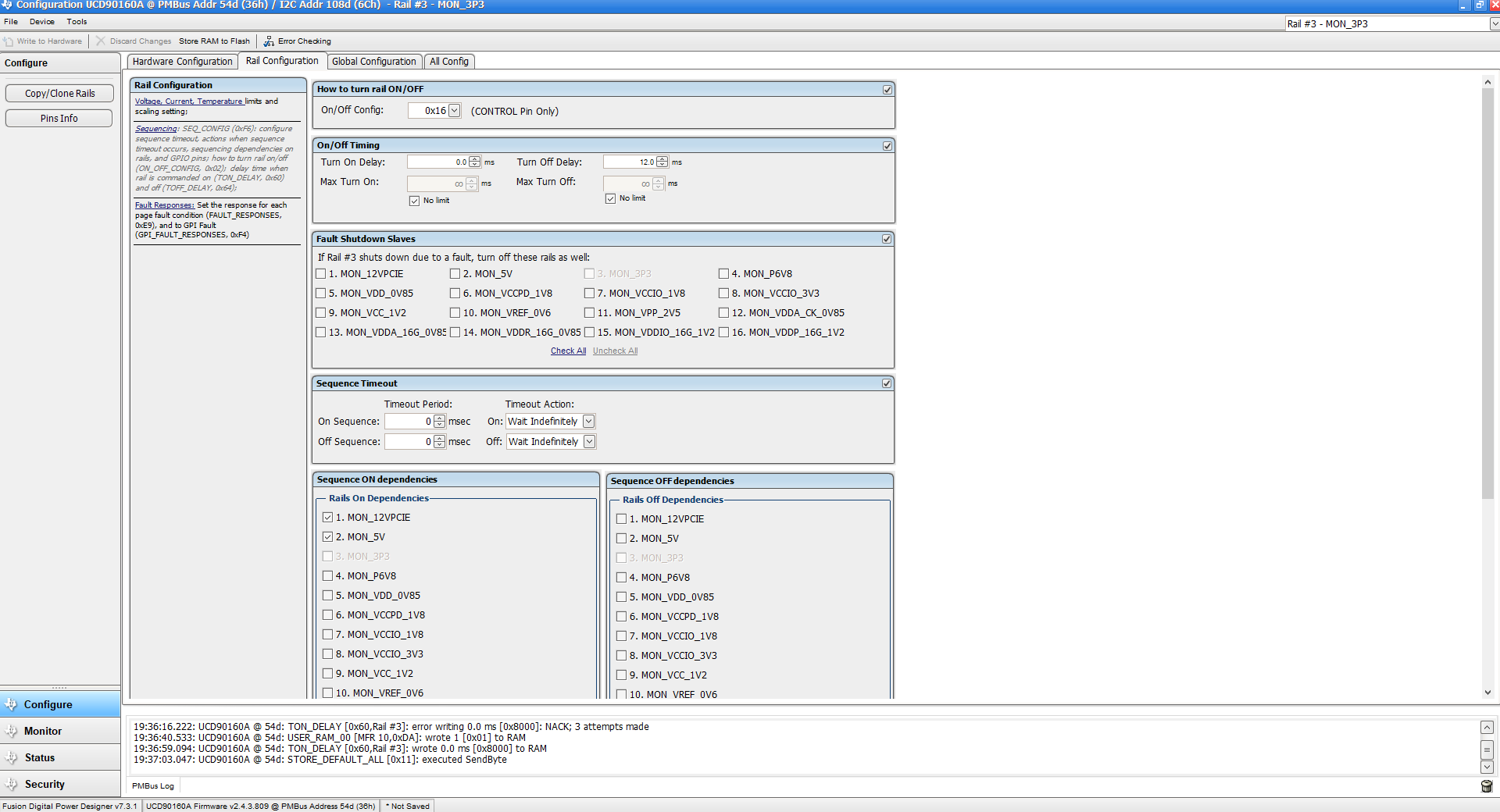This screenshot has width=1500, height=812.
Task: Click the Pins Info button
Action: tap(59, 119)
